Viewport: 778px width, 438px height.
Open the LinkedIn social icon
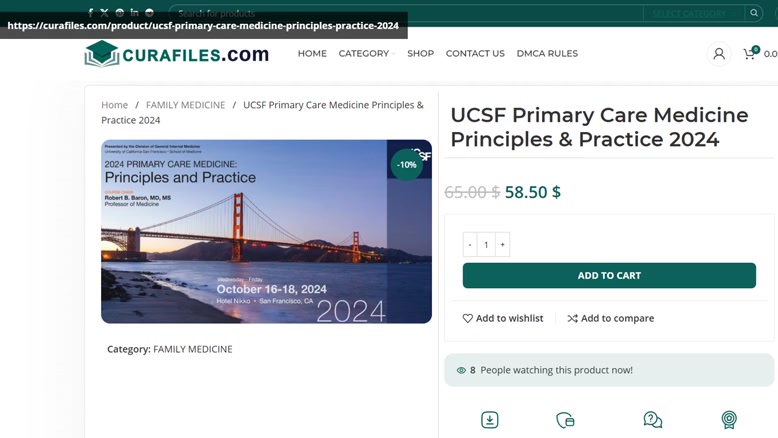point(134,12)
